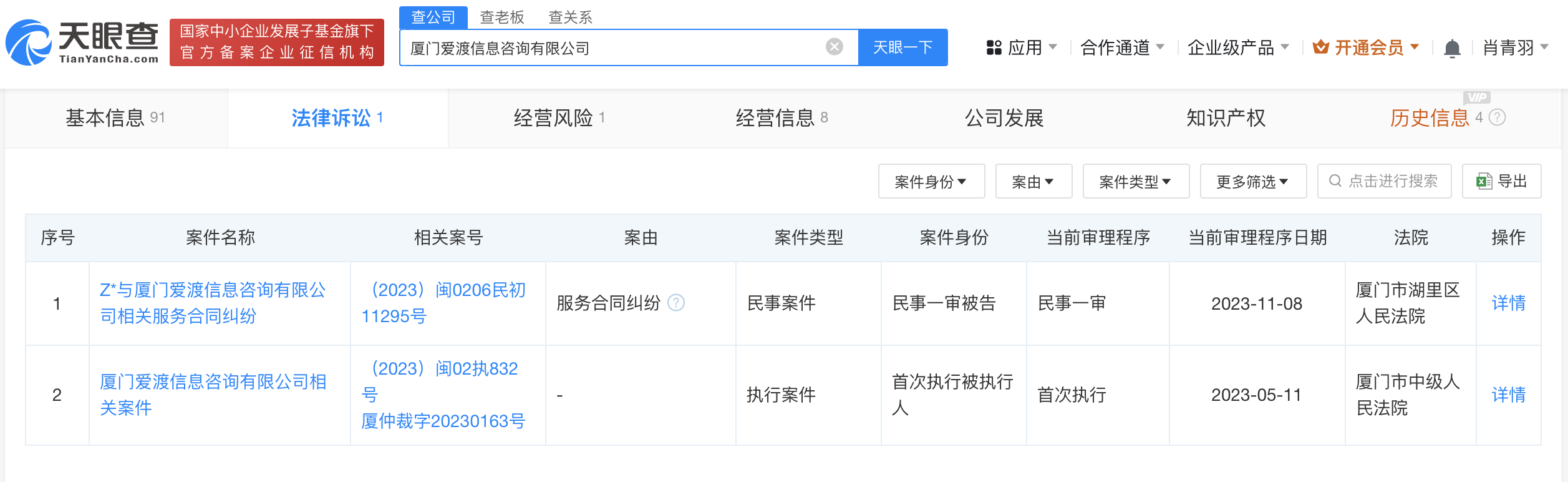This screenshot has height=482, width=1568.
Task: Click help icon next to 服务合同纠纷
Action: (x=676, y=303)
